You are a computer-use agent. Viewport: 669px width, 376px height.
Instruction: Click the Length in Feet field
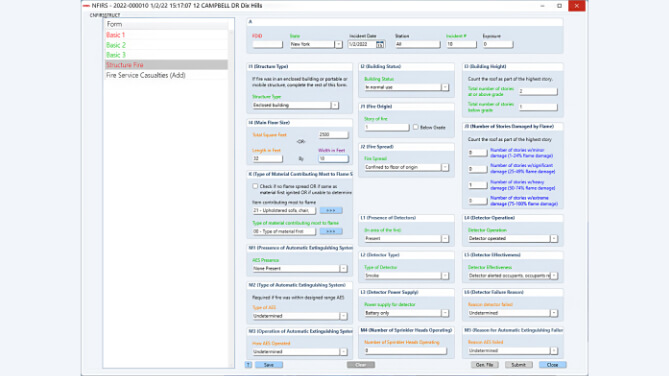coord(268,159)
